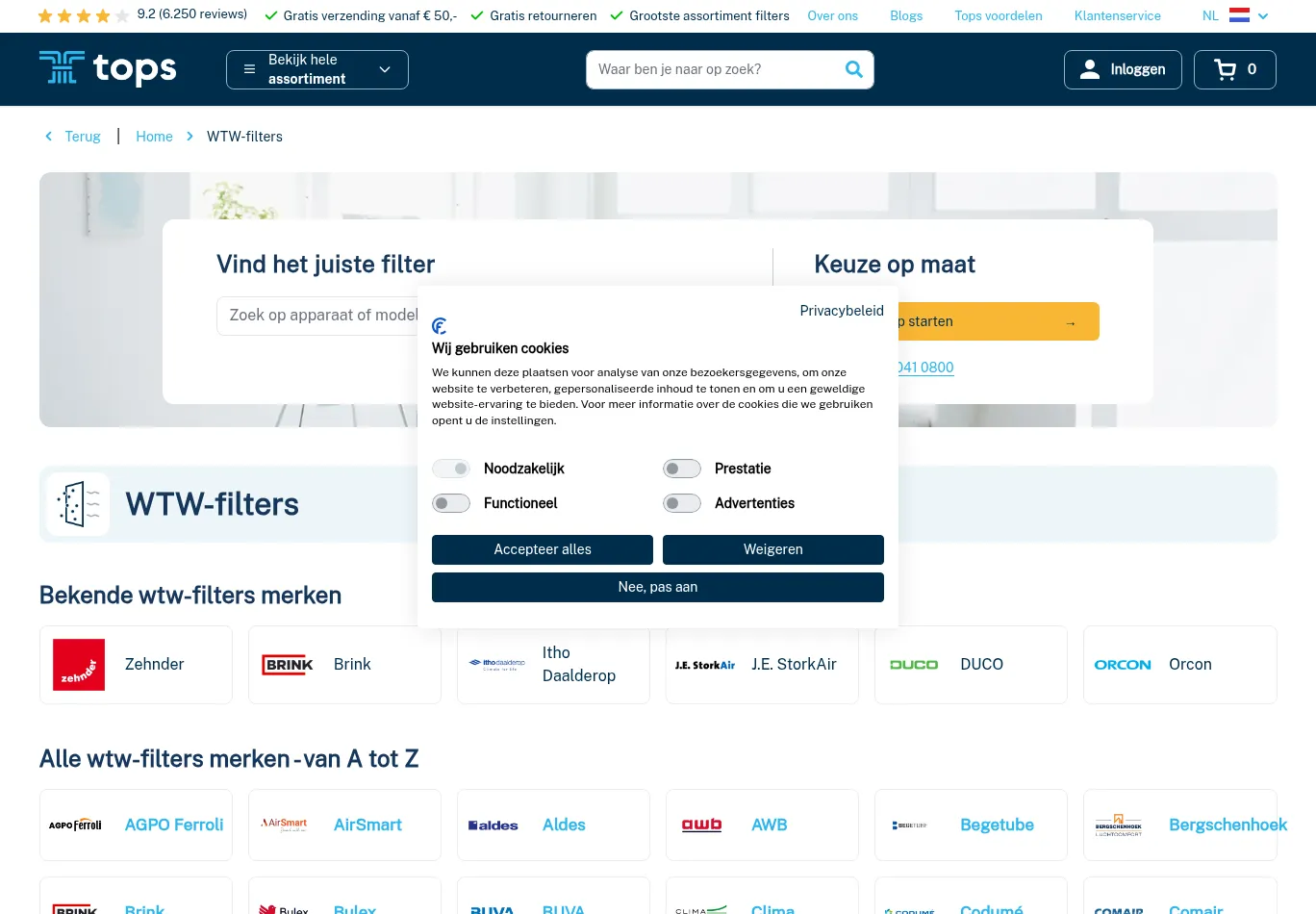
Task: Click the Zehnder brand logo
Action: pyautogui.click(x=79, y=665)
